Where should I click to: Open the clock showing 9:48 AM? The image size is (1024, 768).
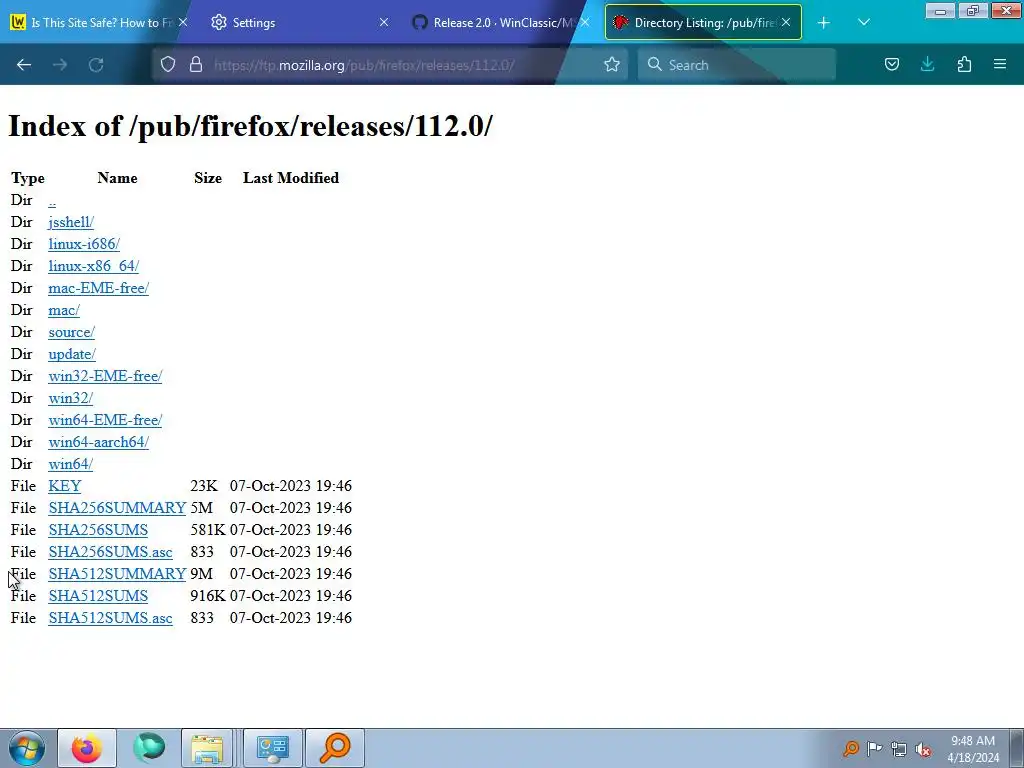[x=973, y=749]
